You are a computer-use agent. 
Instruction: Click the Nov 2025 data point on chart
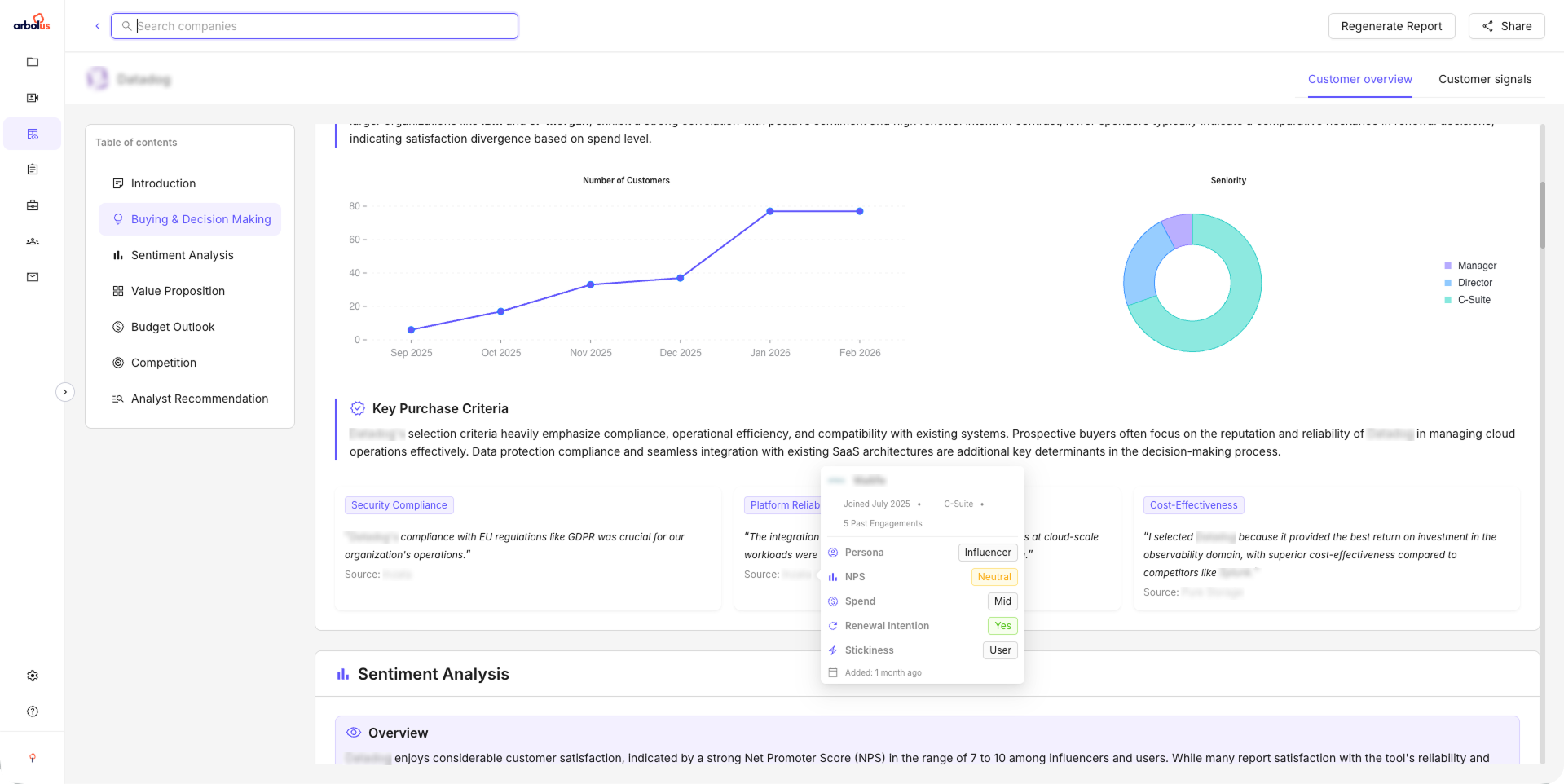coord(591,285)
